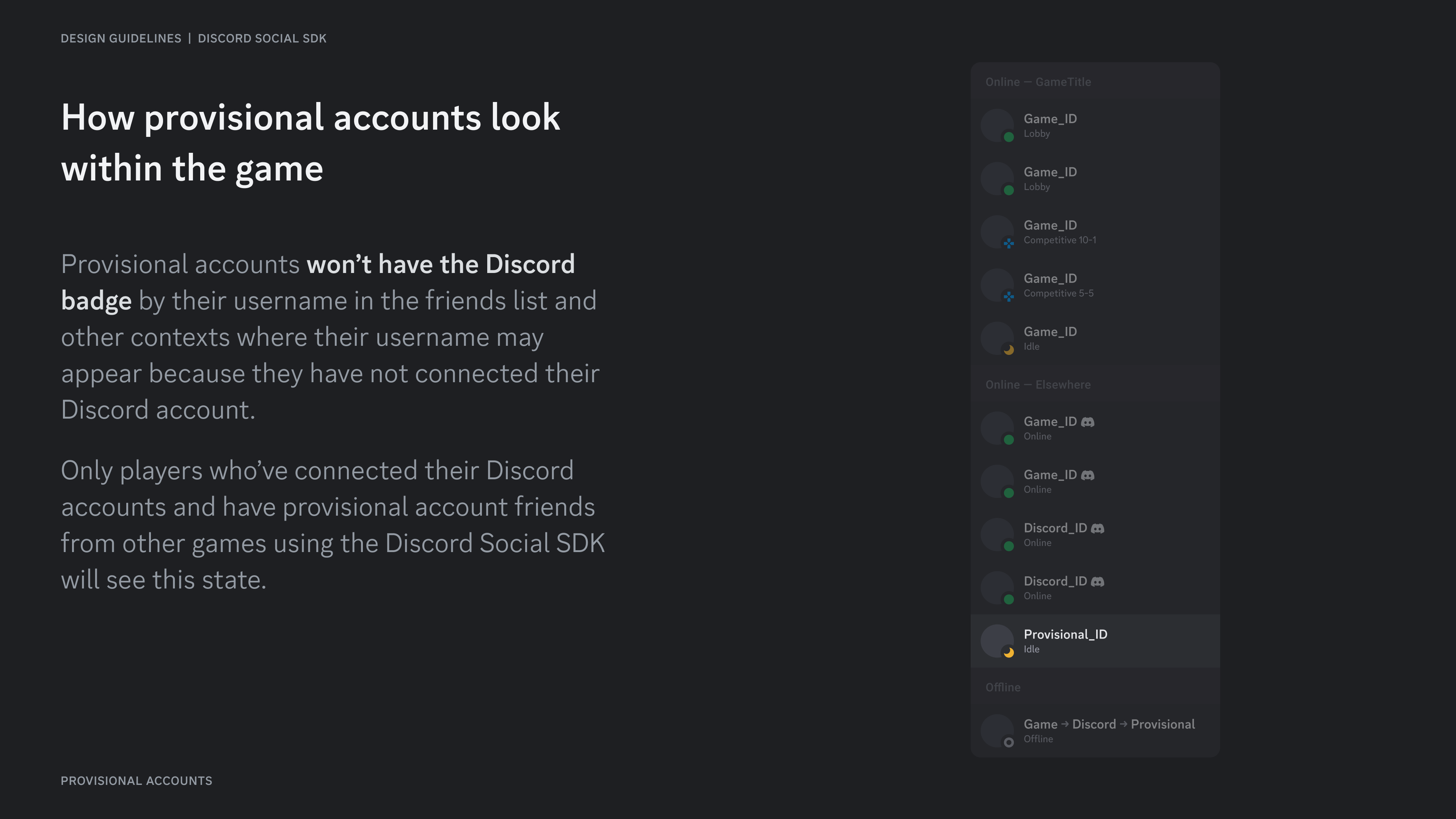
Task: Click the idle moon indicator on Game_ID Idle entry
Action: (x=1008, y=350)
